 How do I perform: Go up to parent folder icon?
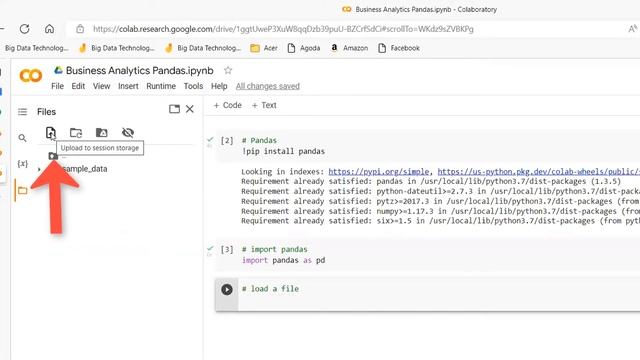(x=53, y=156)
